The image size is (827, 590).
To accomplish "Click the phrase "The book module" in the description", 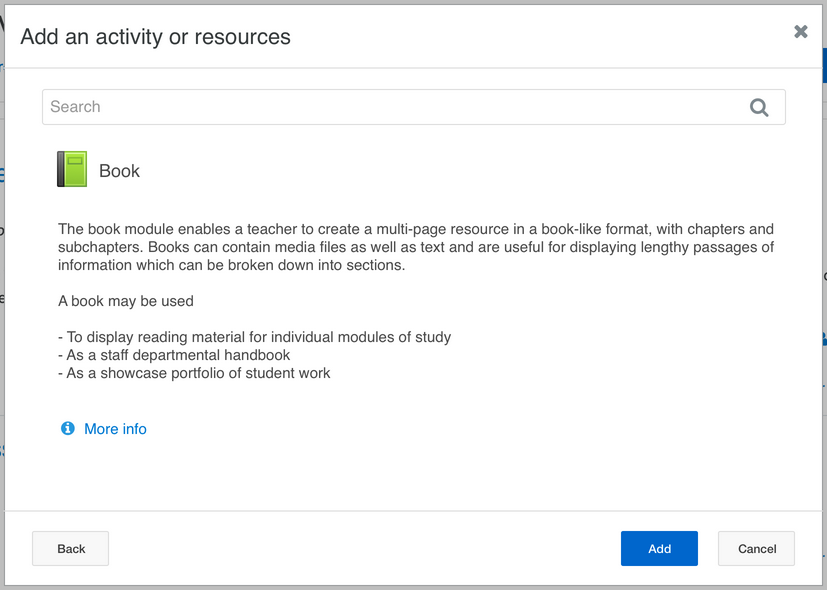I will (110, 229).
